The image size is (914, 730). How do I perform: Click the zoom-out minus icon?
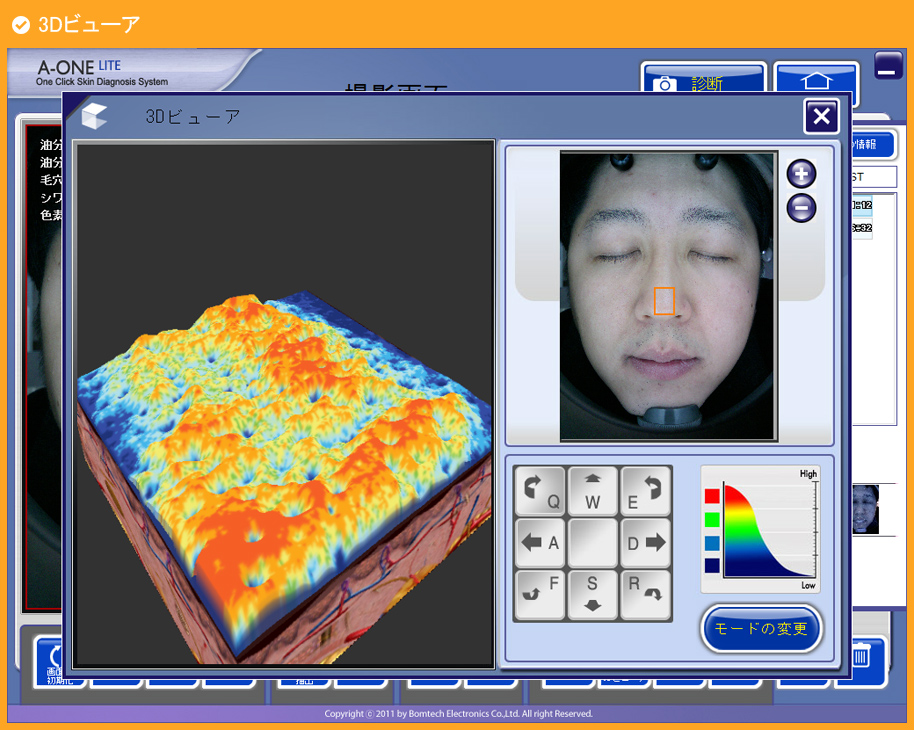pos(801,208)
